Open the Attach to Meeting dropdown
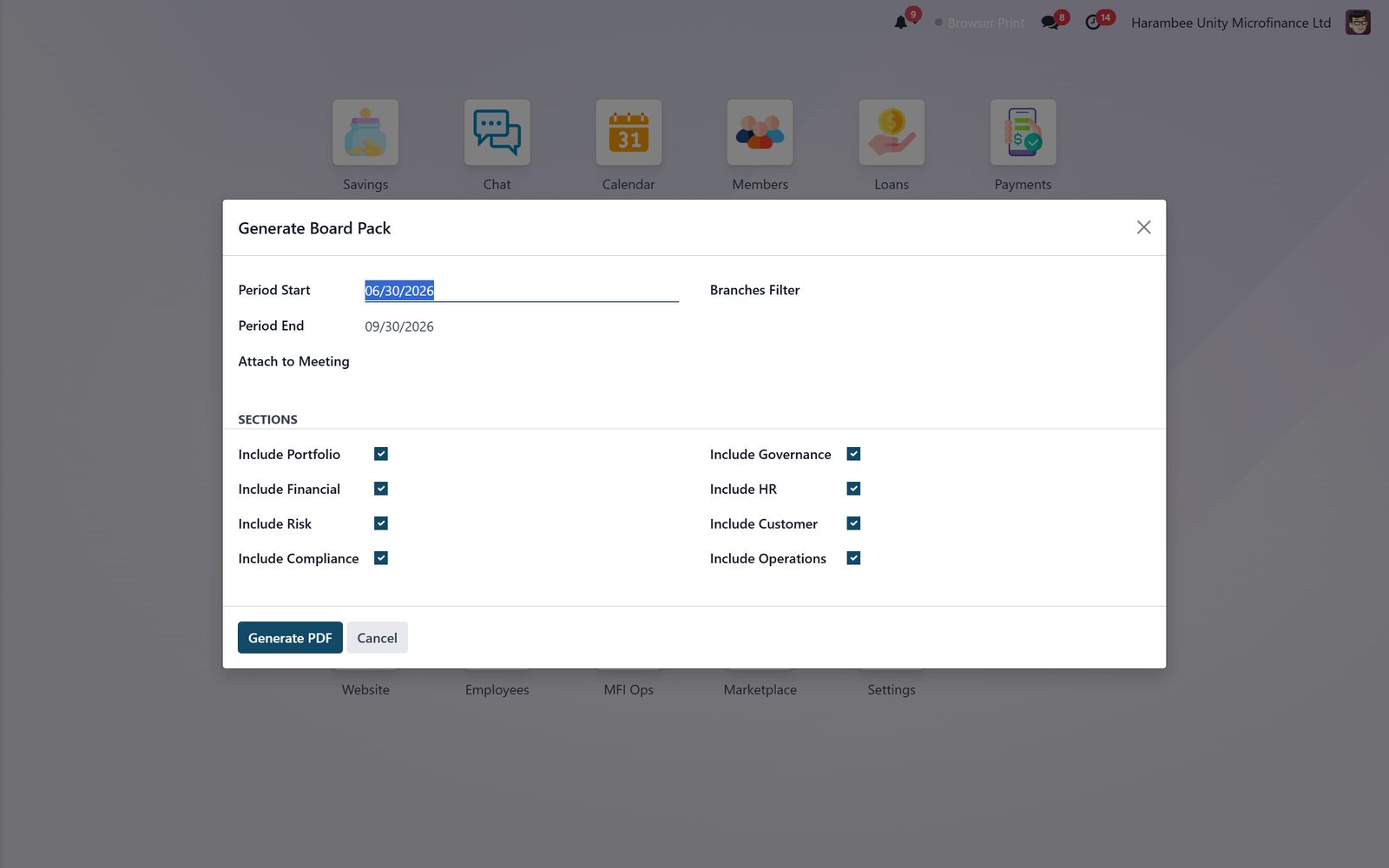 click(x=522, y=362)
